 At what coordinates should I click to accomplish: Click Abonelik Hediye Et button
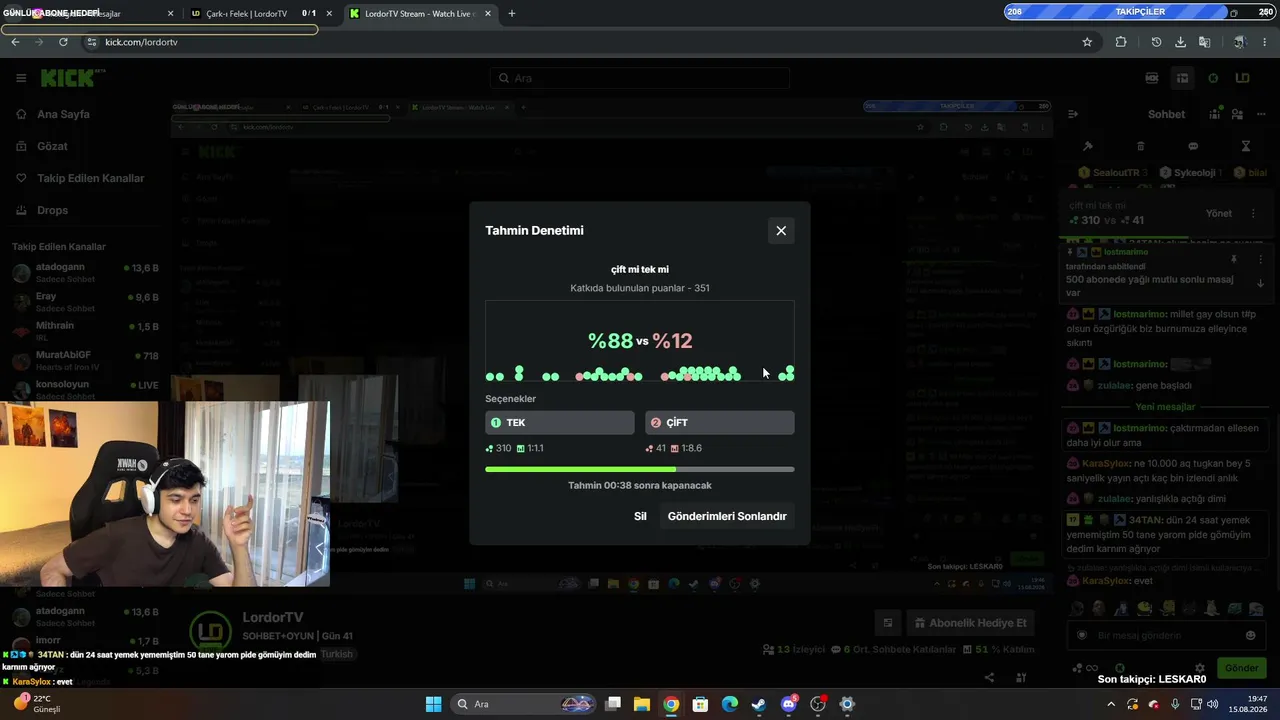pyautogui.click(x=970, y=623)
